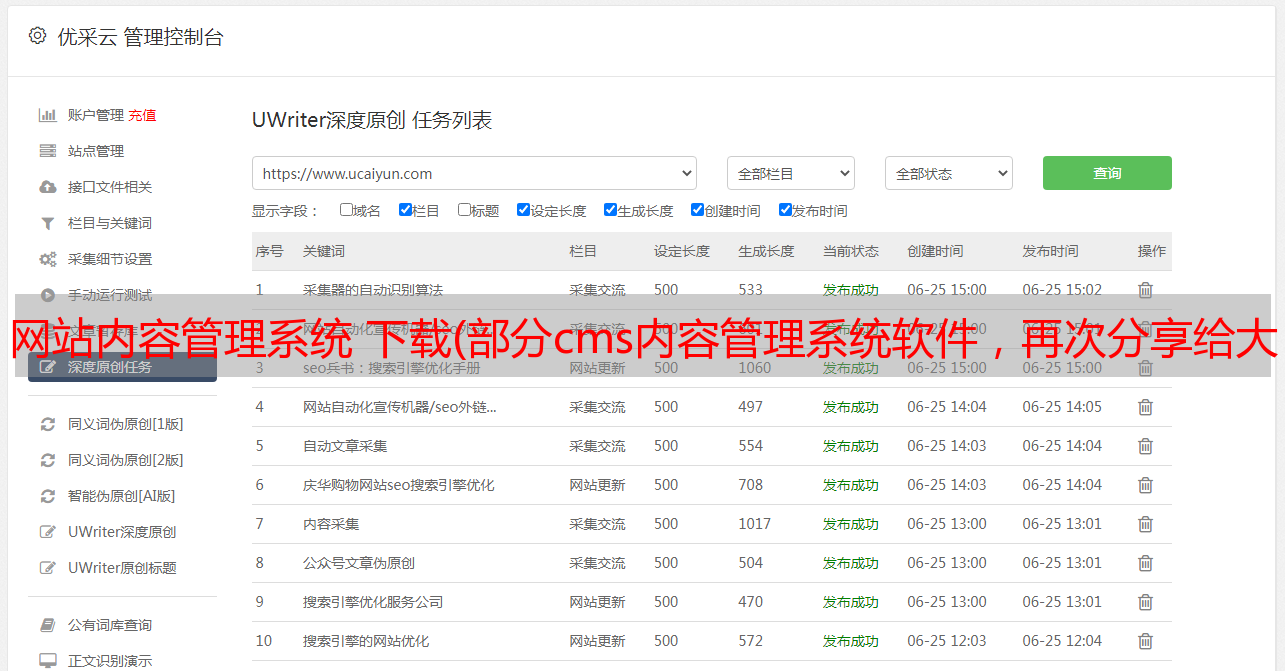Enable the 标题 display field checkbox
This screenshot has width=1285, height=671.
(x=464, y=210)
